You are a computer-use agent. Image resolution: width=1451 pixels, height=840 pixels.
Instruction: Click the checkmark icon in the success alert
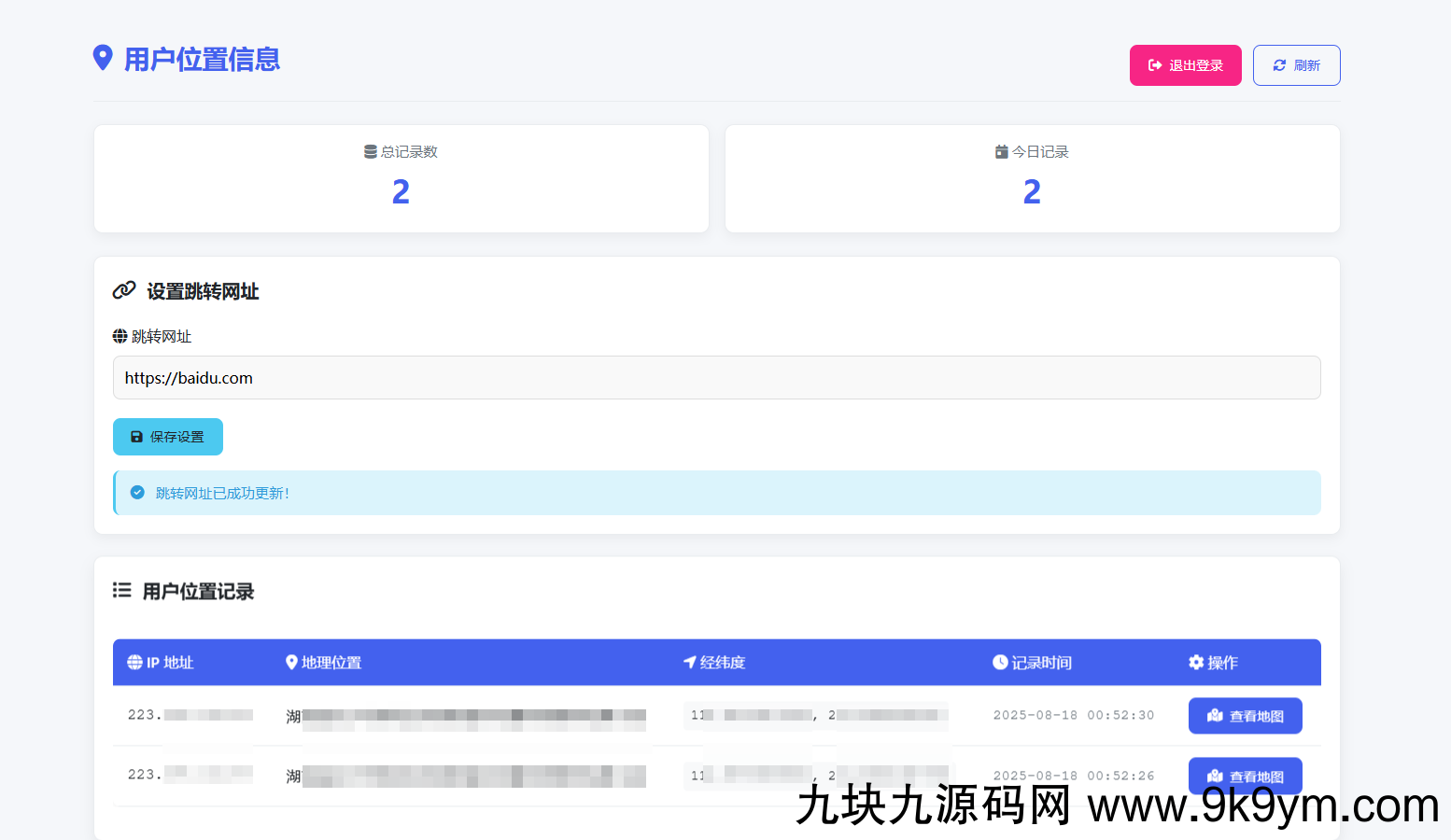click(137, 492)
